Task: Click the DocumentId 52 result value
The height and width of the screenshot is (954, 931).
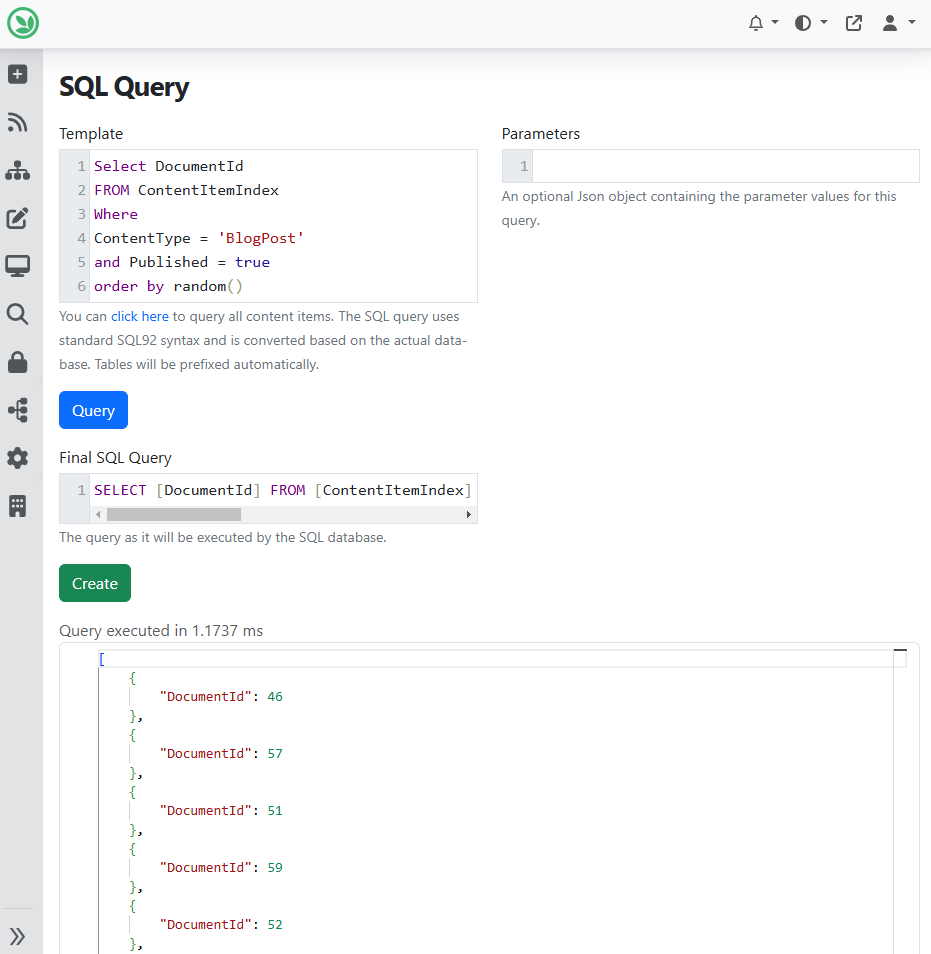Action: (x=275, y=925)
